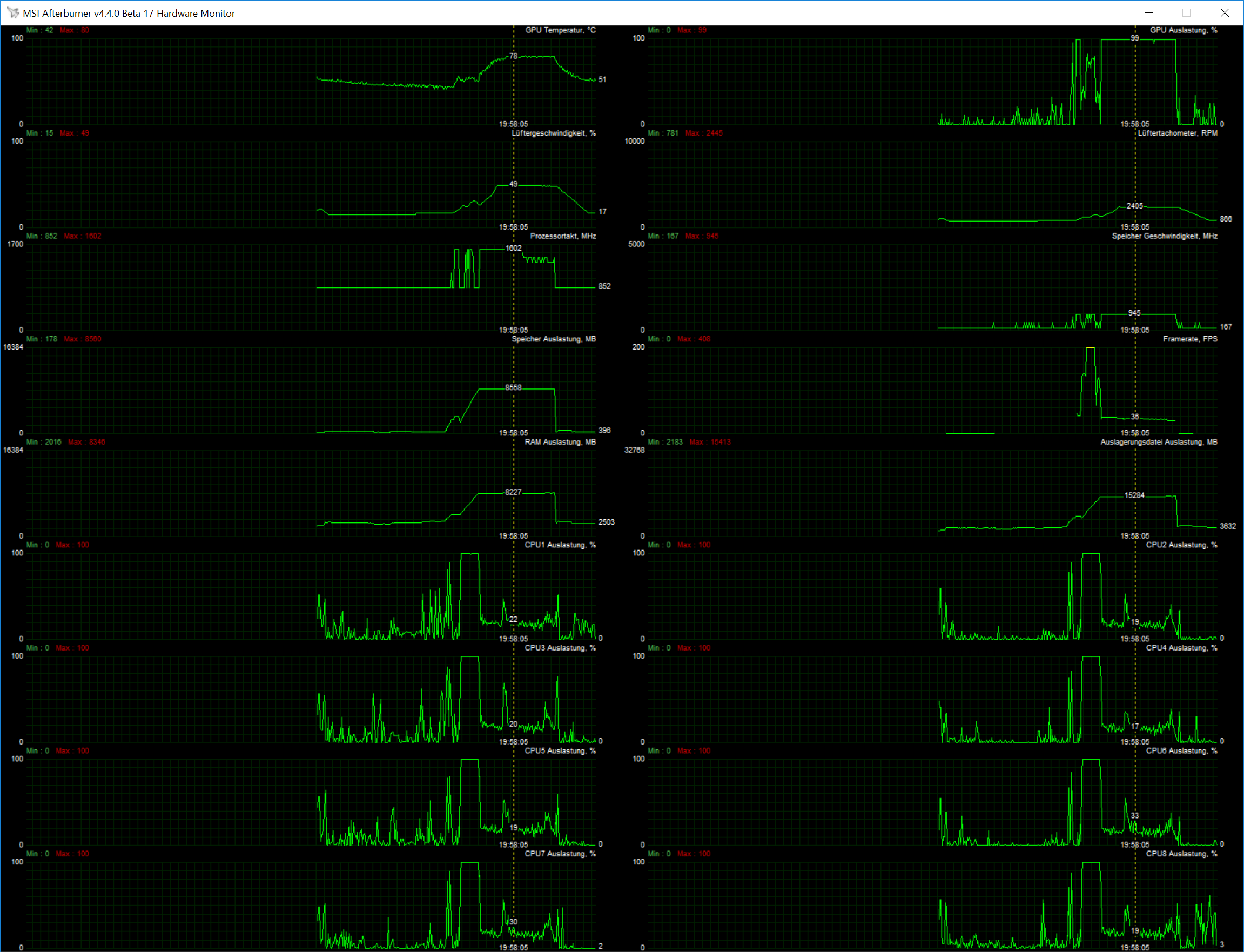Minimize the Hardware Monitor window
The width and height of the screenshot is (1244, 952).
(1149, 12)
